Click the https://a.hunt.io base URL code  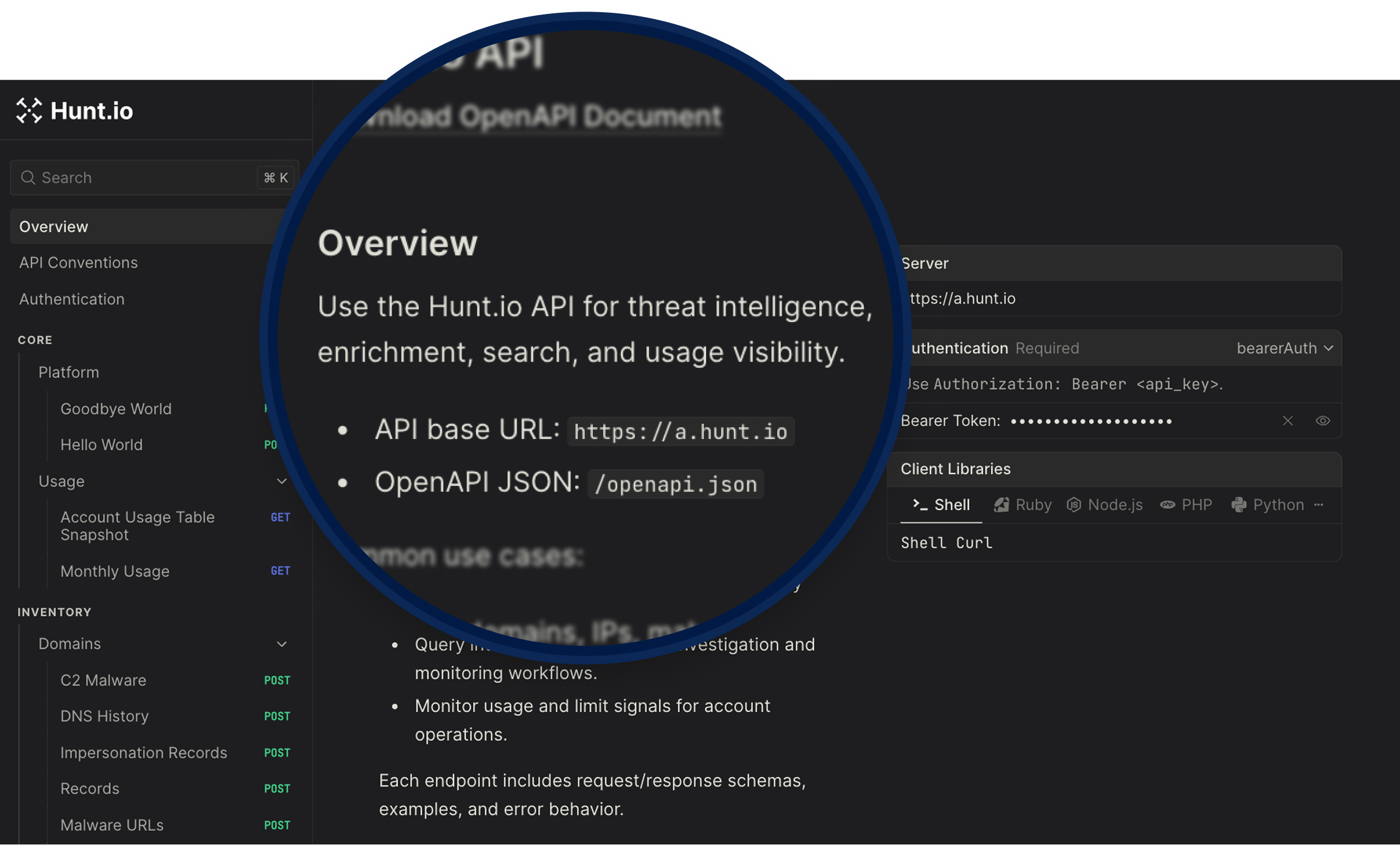[x=681, y=432]
